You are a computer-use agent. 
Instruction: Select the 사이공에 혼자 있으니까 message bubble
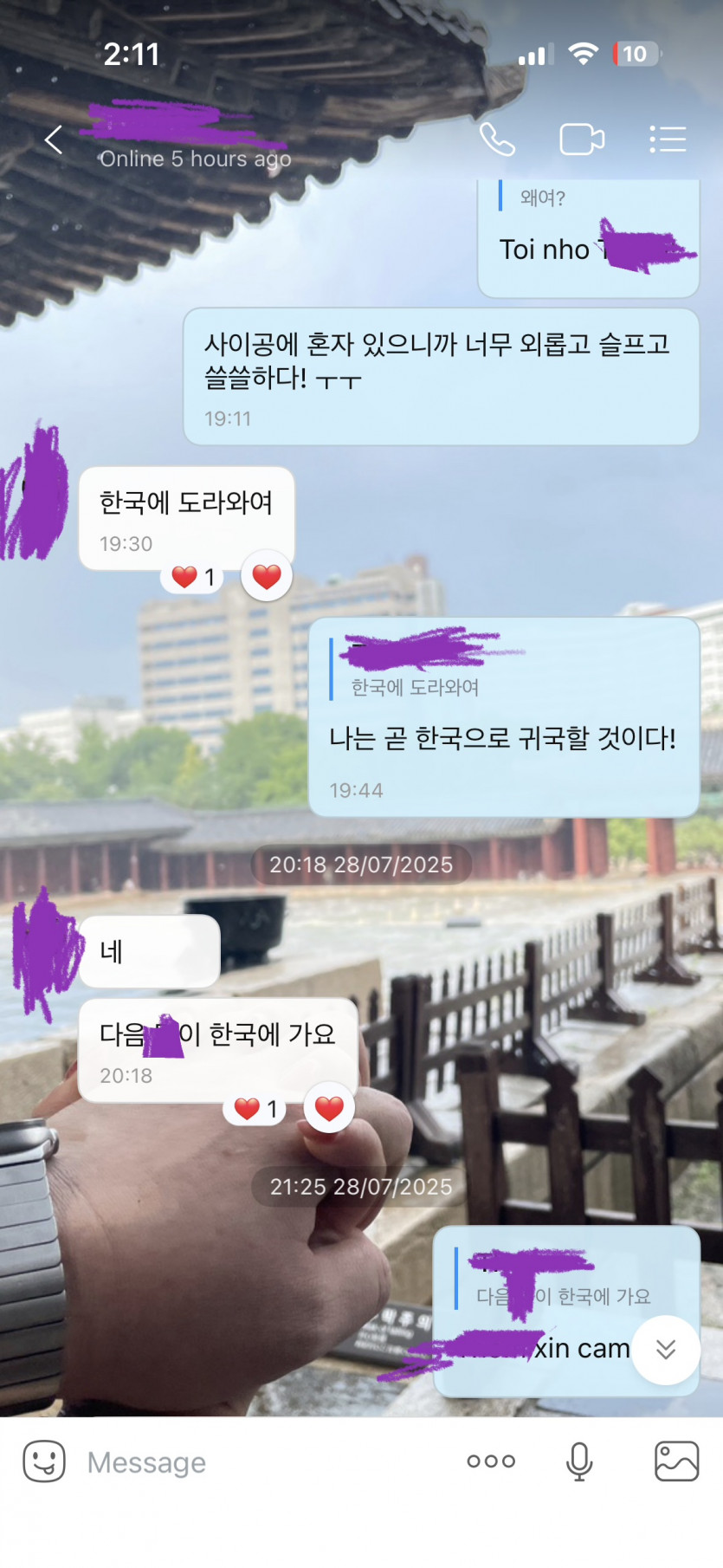(x=442, y=377)
